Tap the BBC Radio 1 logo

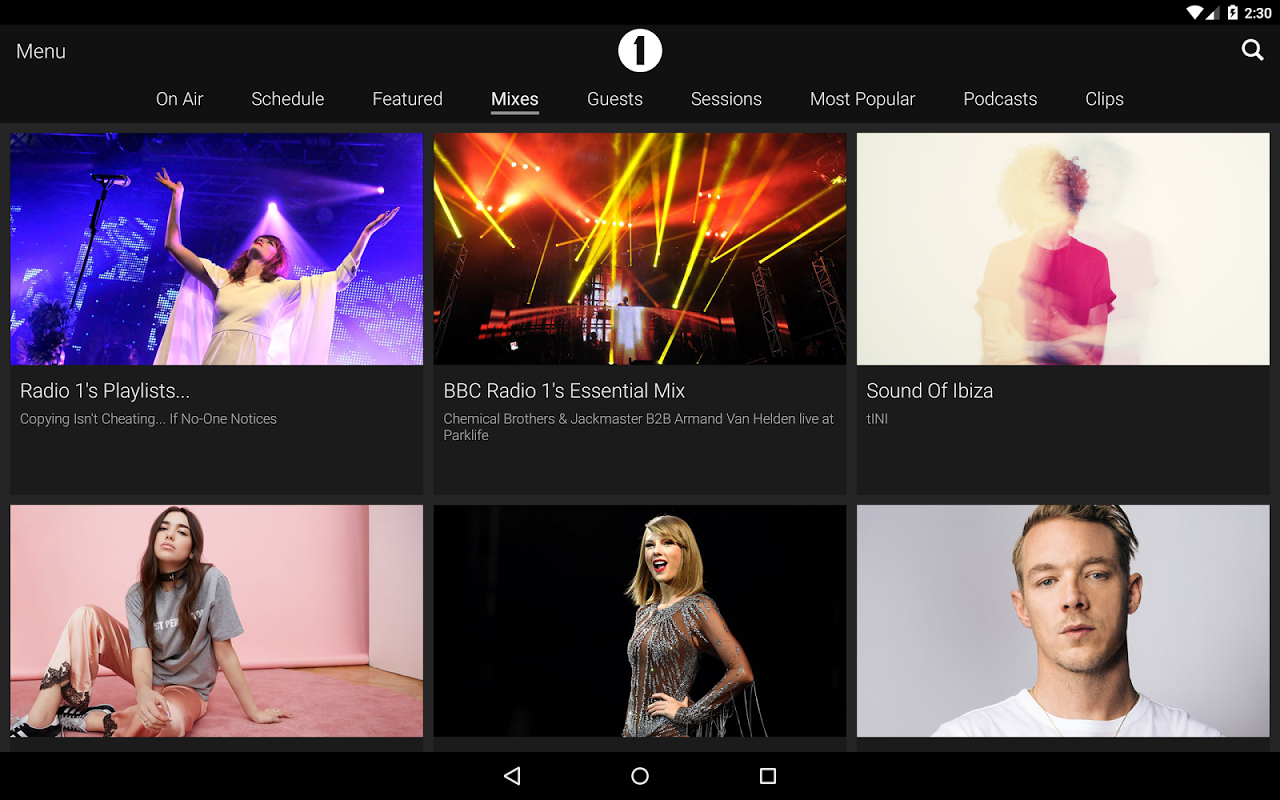[x=639, y=49]
